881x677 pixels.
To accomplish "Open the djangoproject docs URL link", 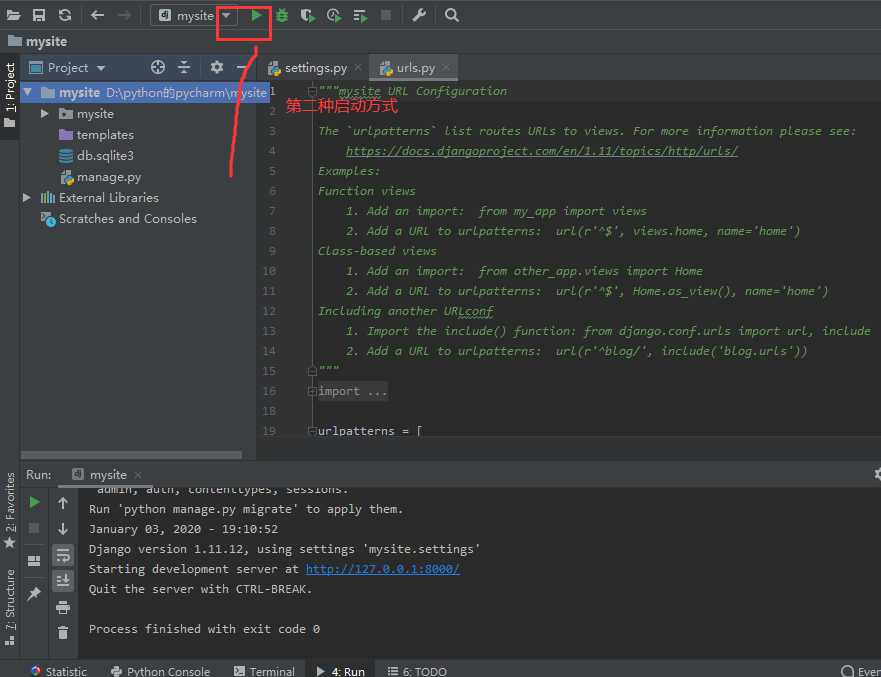I will click(541, 151).
